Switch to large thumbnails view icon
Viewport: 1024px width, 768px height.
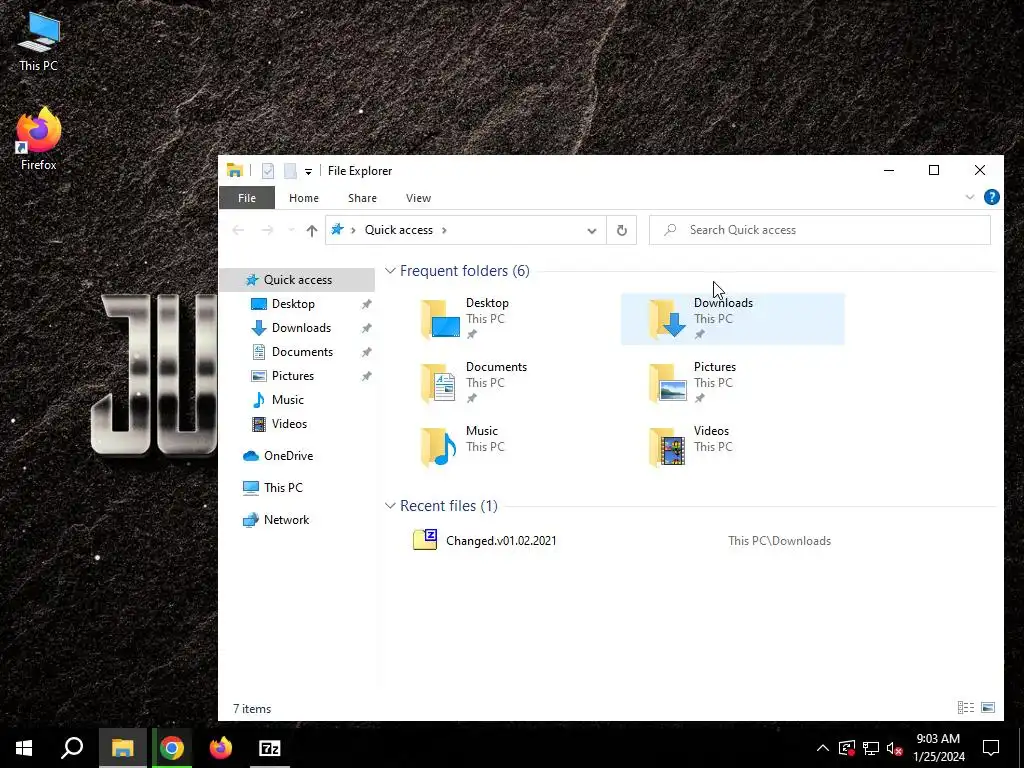click(988, 707)
